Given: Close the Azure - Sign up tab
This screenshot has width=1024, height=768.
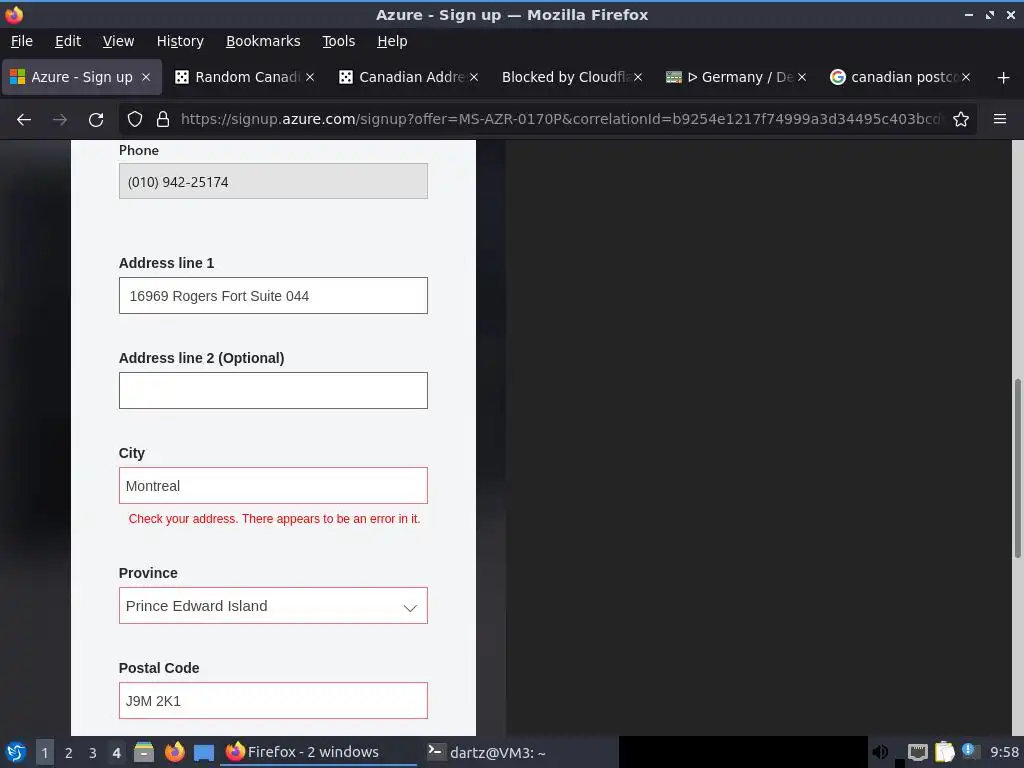Looking at the screenshot, I should click(146, 77).
